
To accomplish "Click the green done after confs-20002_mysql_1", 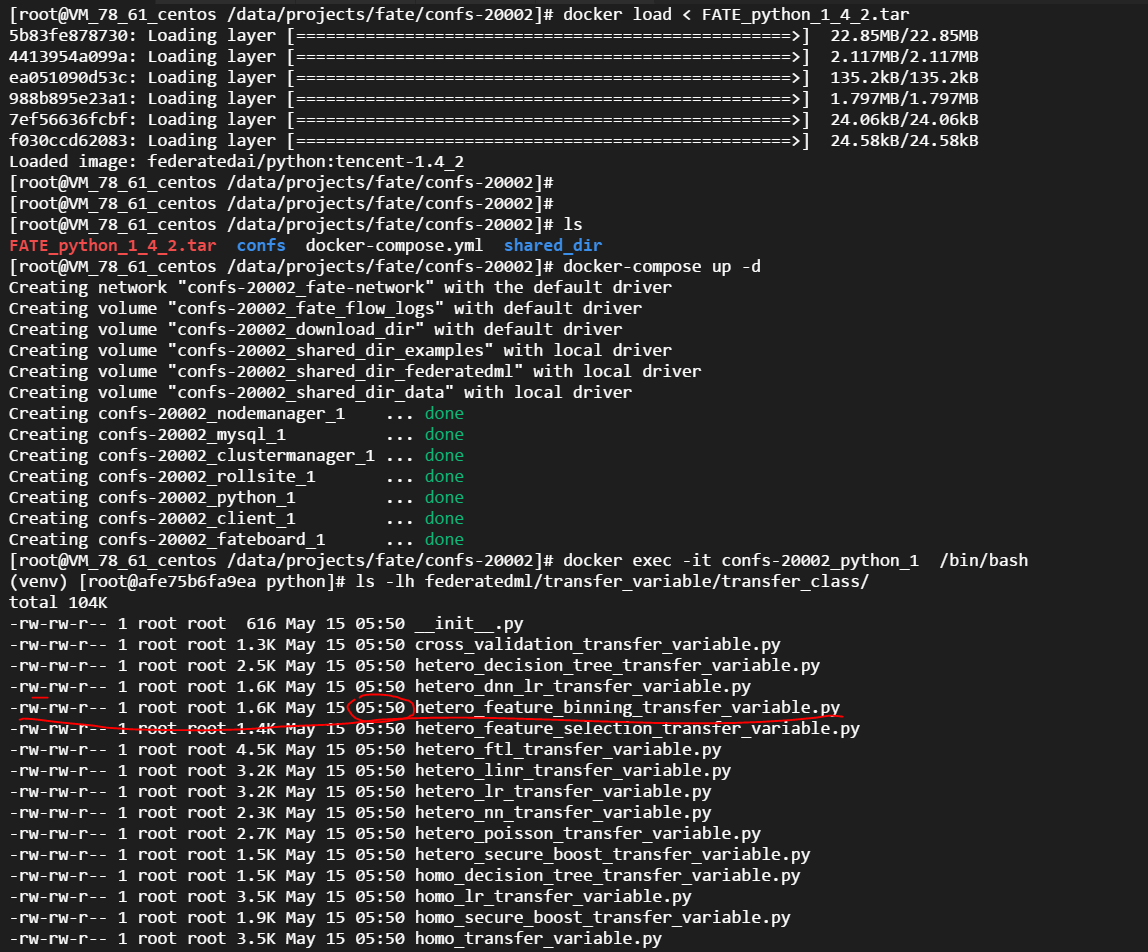I will (444, 435).
